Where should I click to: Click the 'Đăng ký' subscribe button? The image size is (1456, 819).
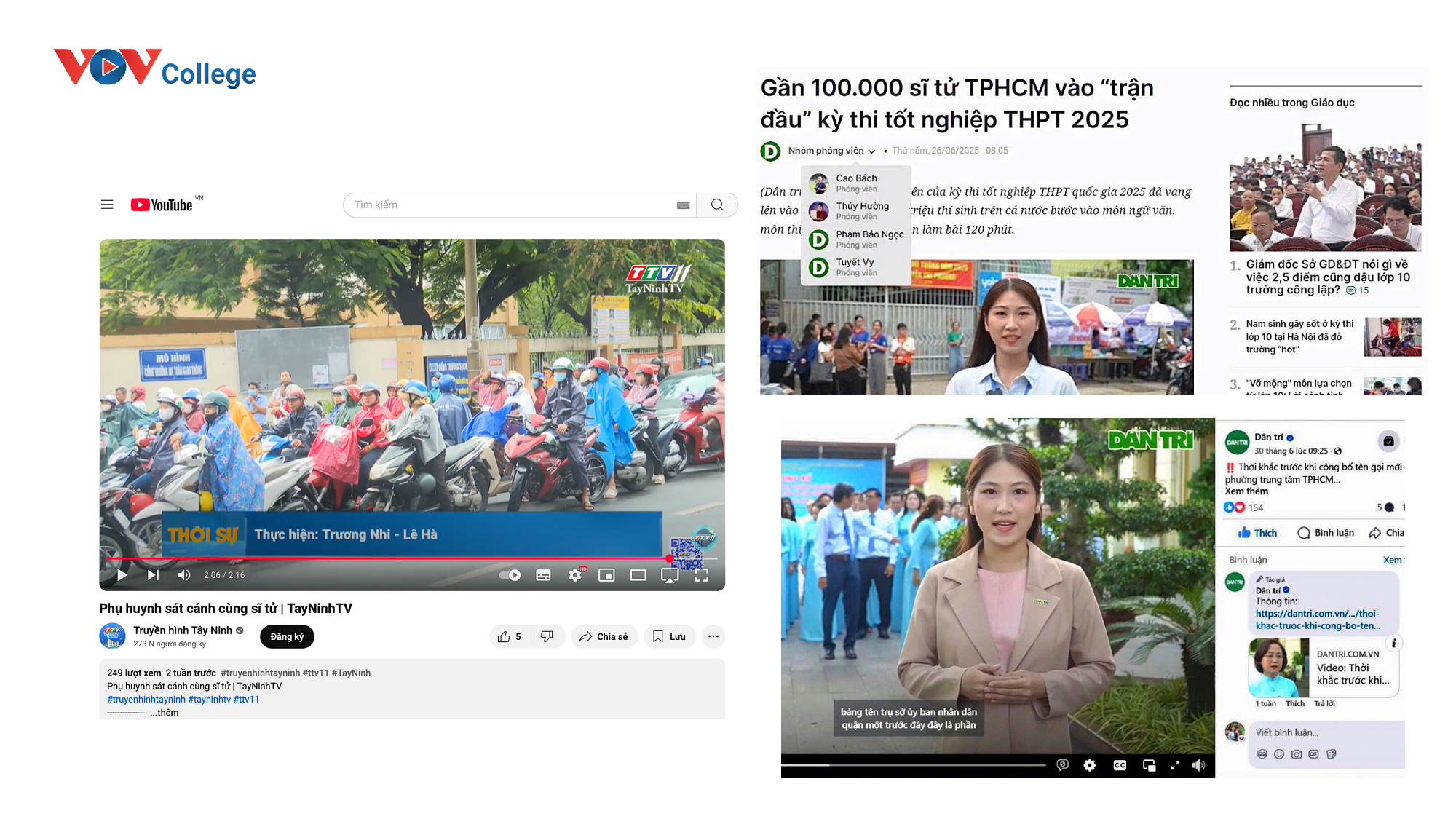[x=287, y=637]
